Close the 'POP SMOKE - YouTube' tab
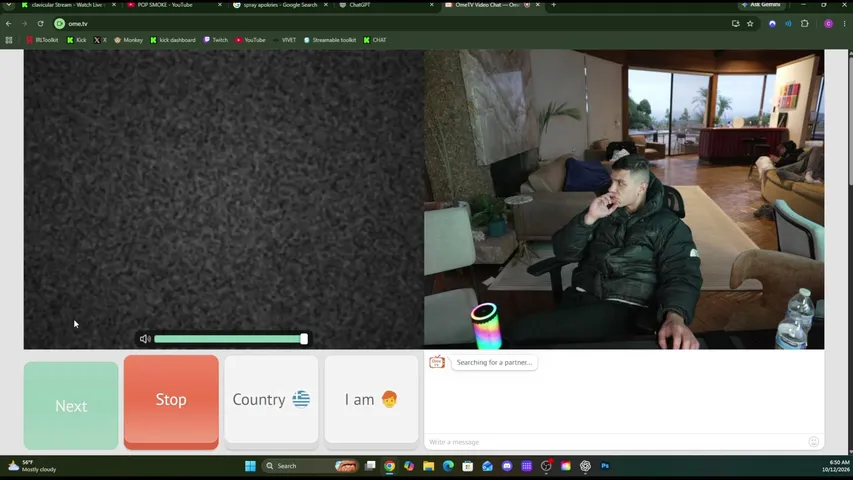 click(x=220, y=5)
